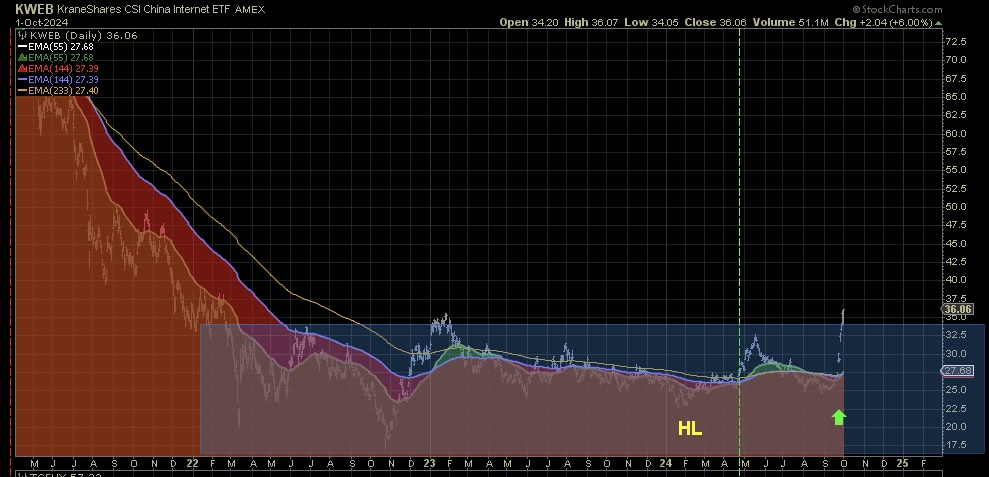Screen dimensions: 989x477
Task: Click the 25 year label on time axis
Action: click(903, 463)
